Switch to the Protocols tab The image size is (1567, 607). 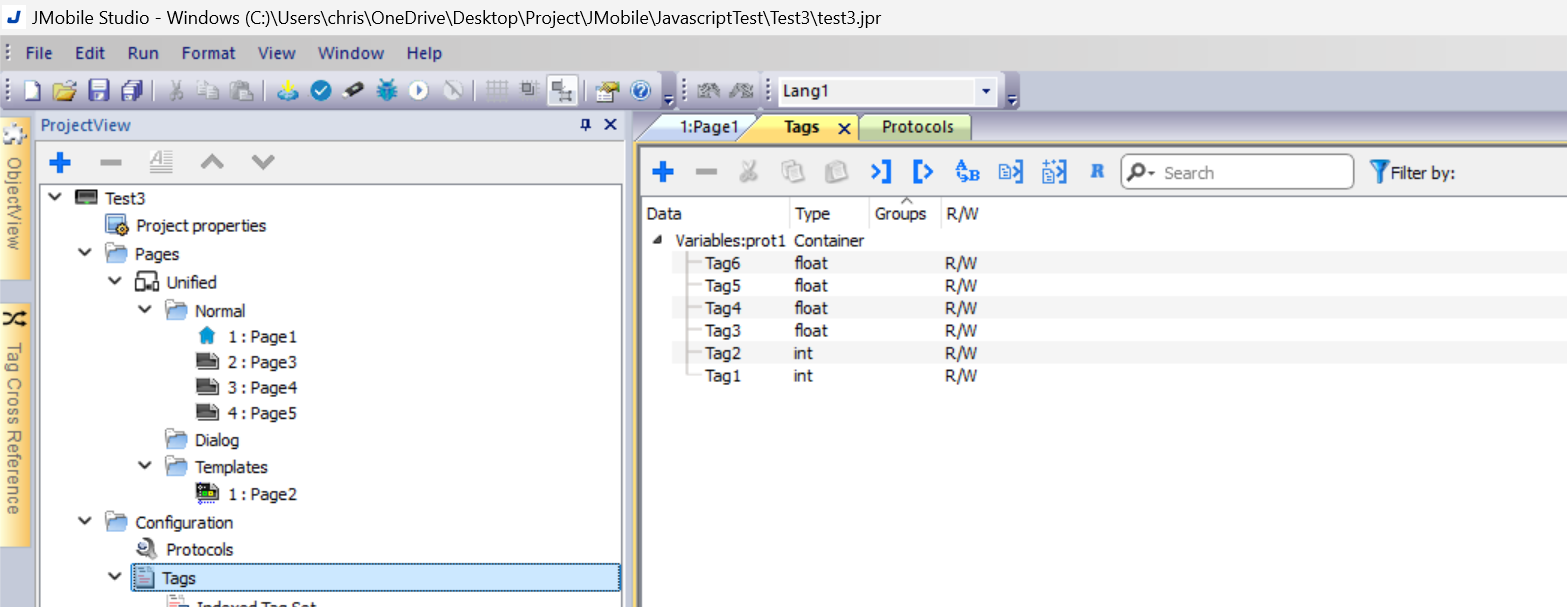917,127
